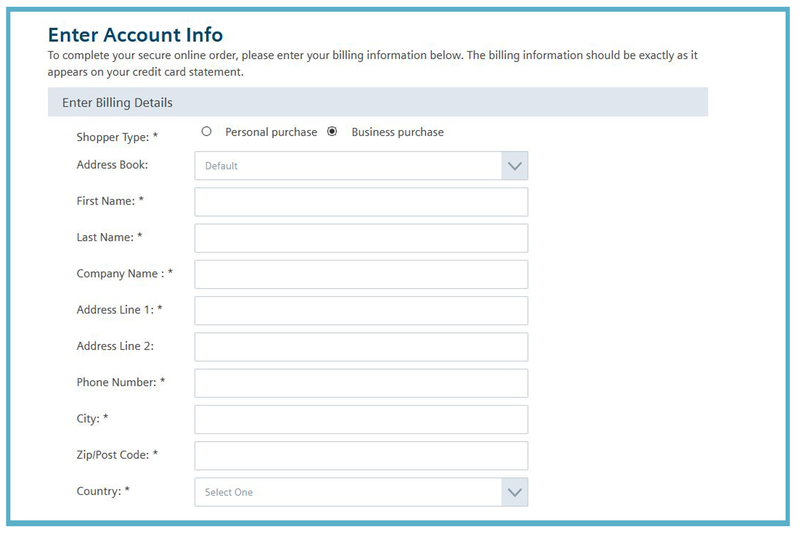
Task: Focus the Phone Number input field
Action: point(361,383)
